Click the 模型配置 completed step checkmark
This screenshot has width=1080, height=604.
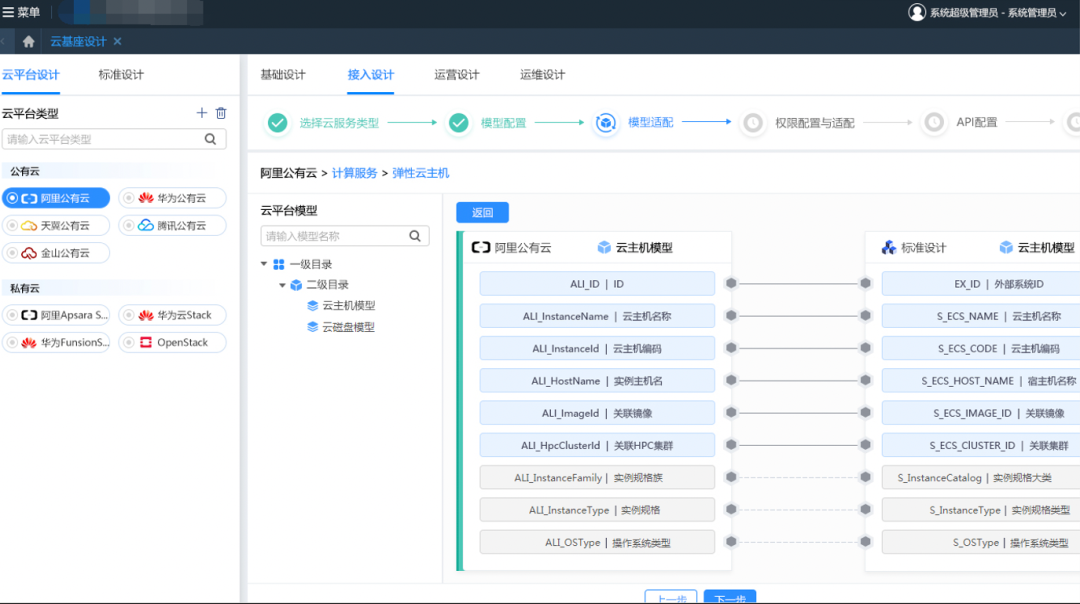(459, 123)
